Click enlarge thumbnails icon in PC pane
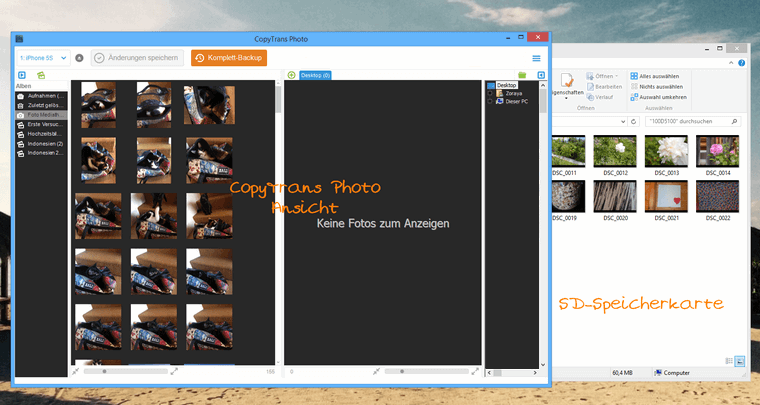Viewport: 760px width, 405px height. [x=475, y=372]
